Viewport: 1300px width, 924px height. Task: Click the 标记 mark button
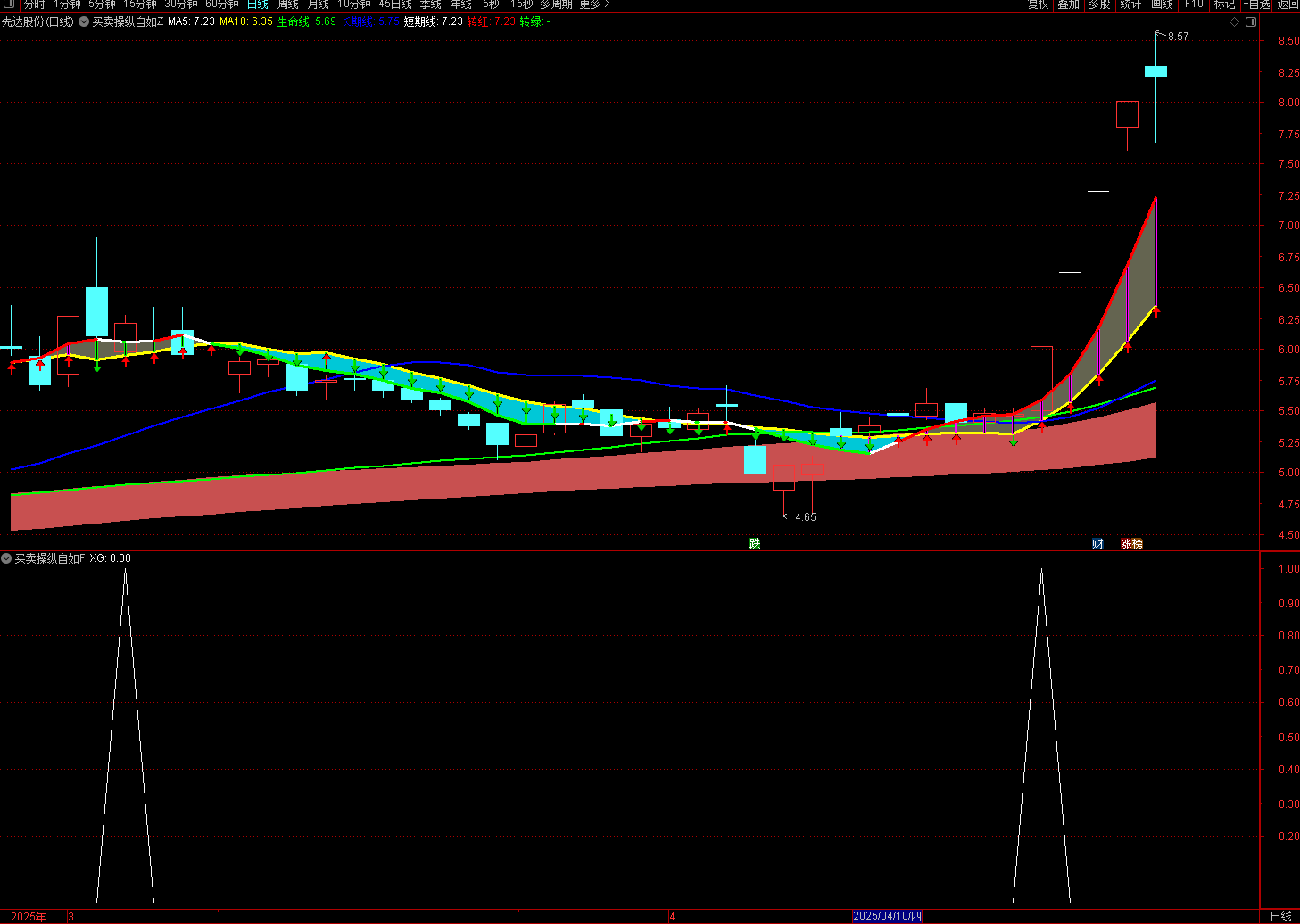[x=1224, y=4]
